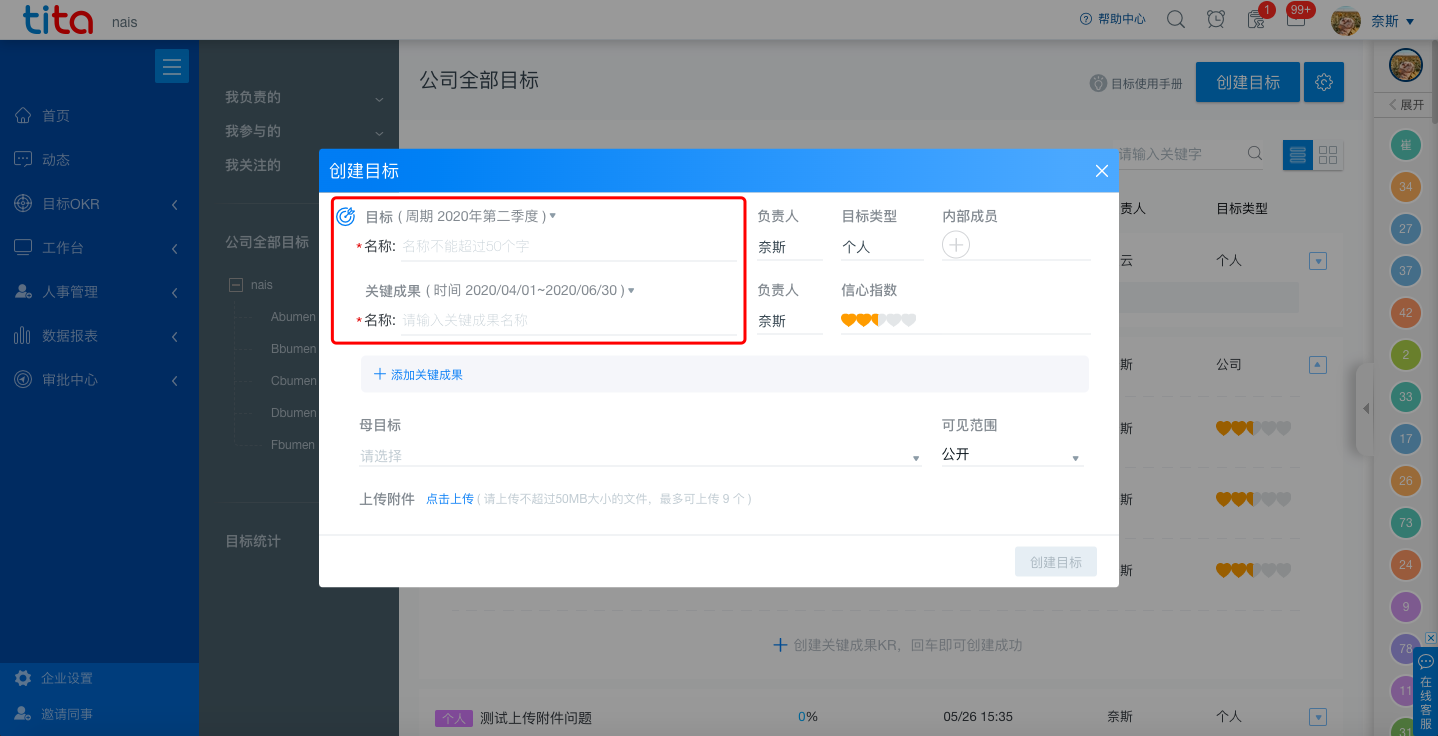Viewport: 1438px width, 736px height.
Task: Click the goal 名称 input field
Action: [569, 246]
